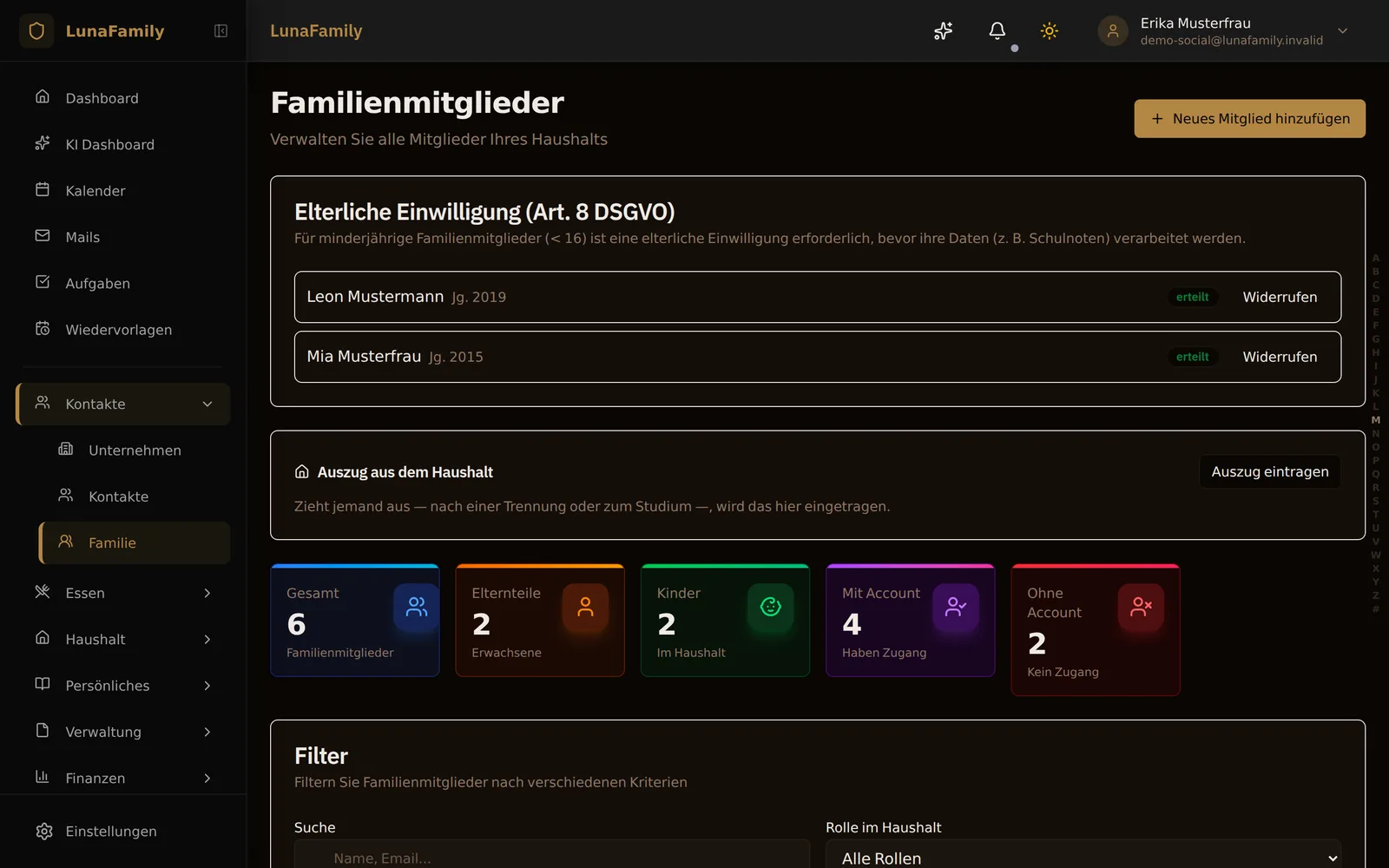Click the Gesamt card people icon
The image size is (1389, 868).
tap(417, 607)
